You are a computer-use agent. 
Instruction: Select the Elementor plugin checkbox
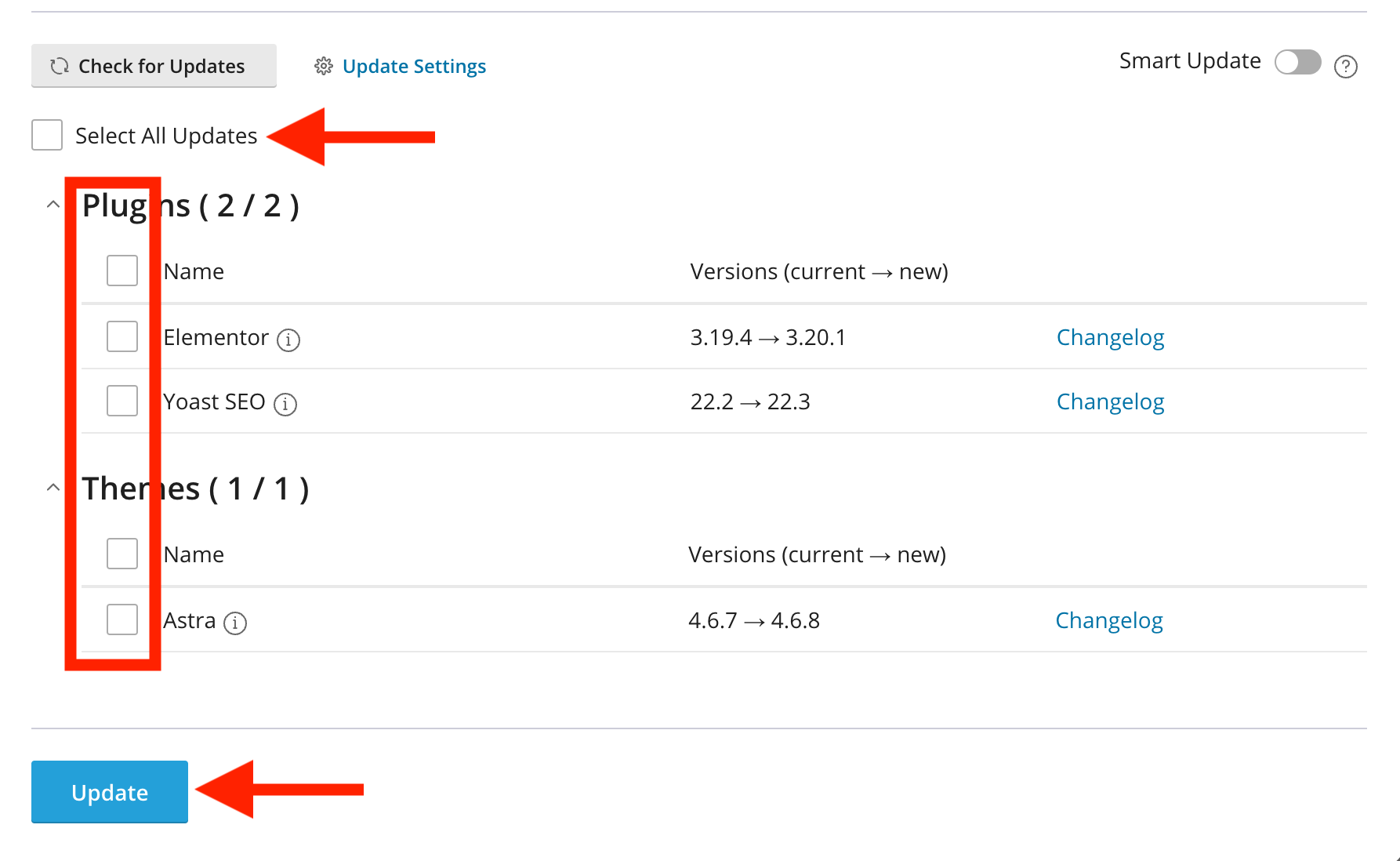pos(122,336)
